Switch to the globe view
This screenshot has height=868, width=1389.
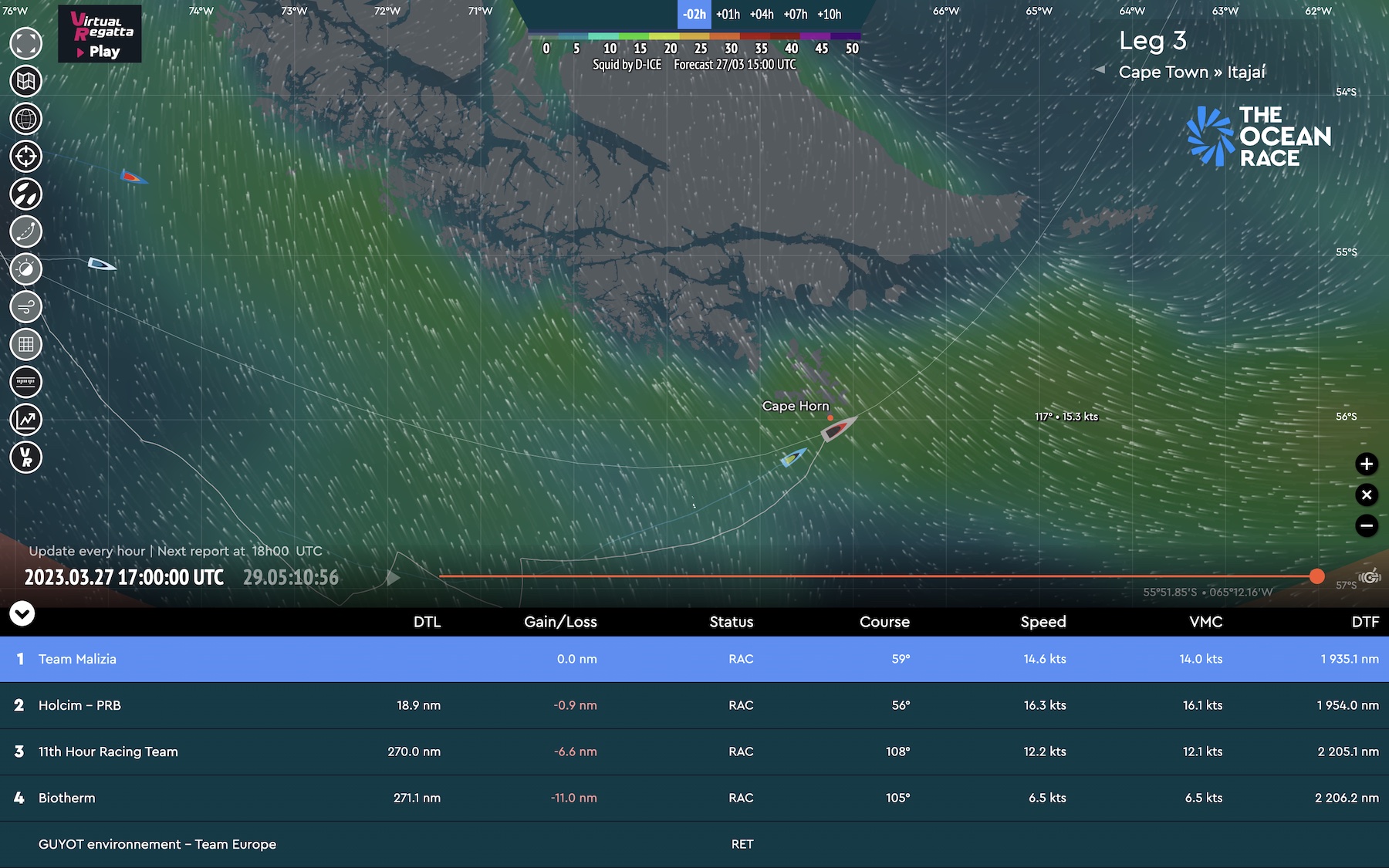click(x=25, y=119)
